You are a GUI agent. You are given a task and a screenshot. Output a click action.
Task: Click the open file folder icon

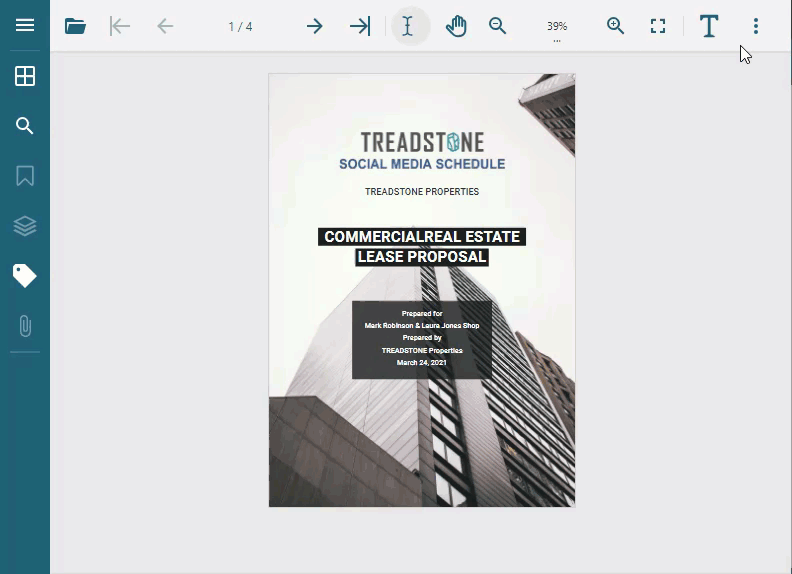[75, 26]
